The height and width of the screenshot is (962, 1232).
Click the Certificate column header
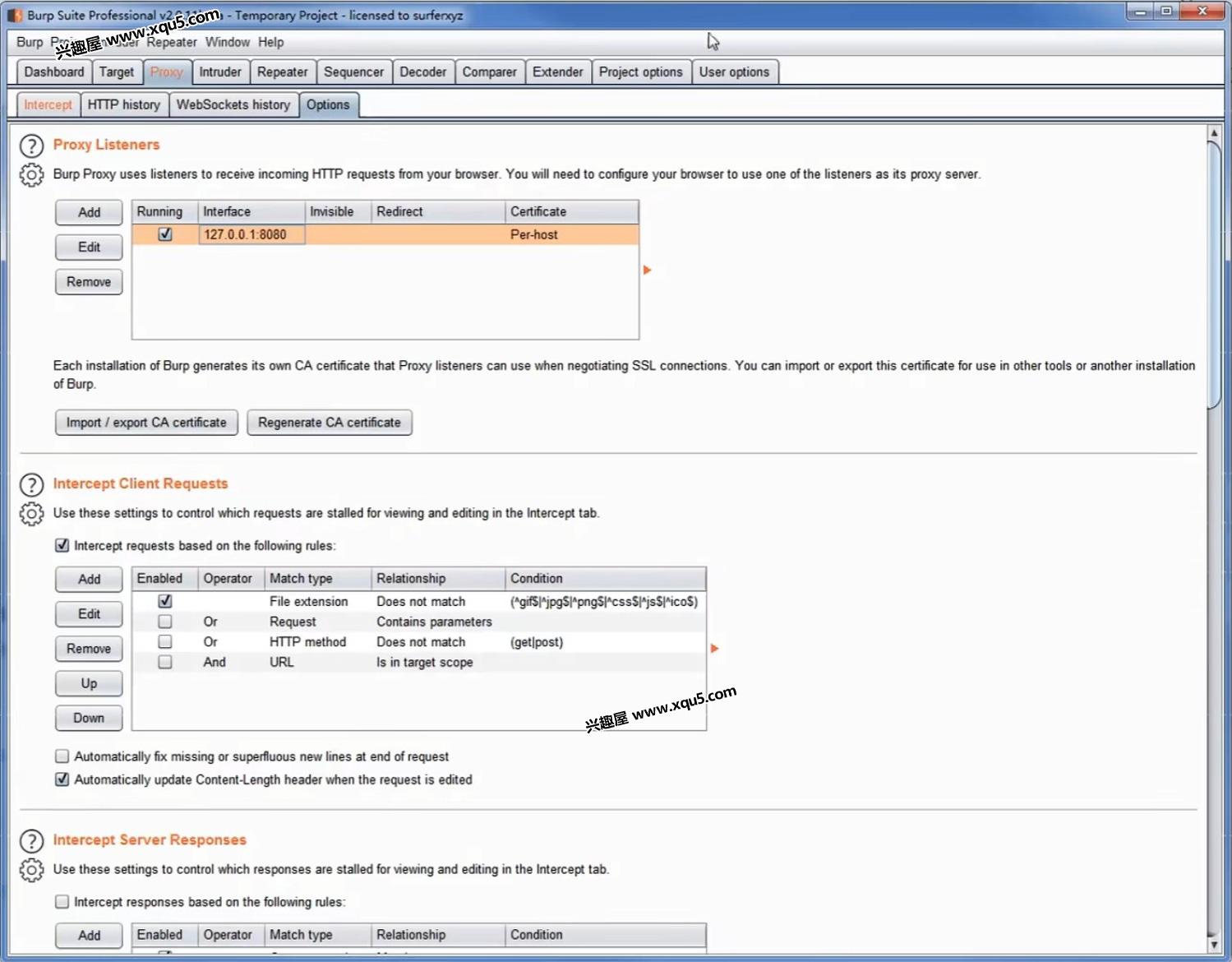pos(571,211)
